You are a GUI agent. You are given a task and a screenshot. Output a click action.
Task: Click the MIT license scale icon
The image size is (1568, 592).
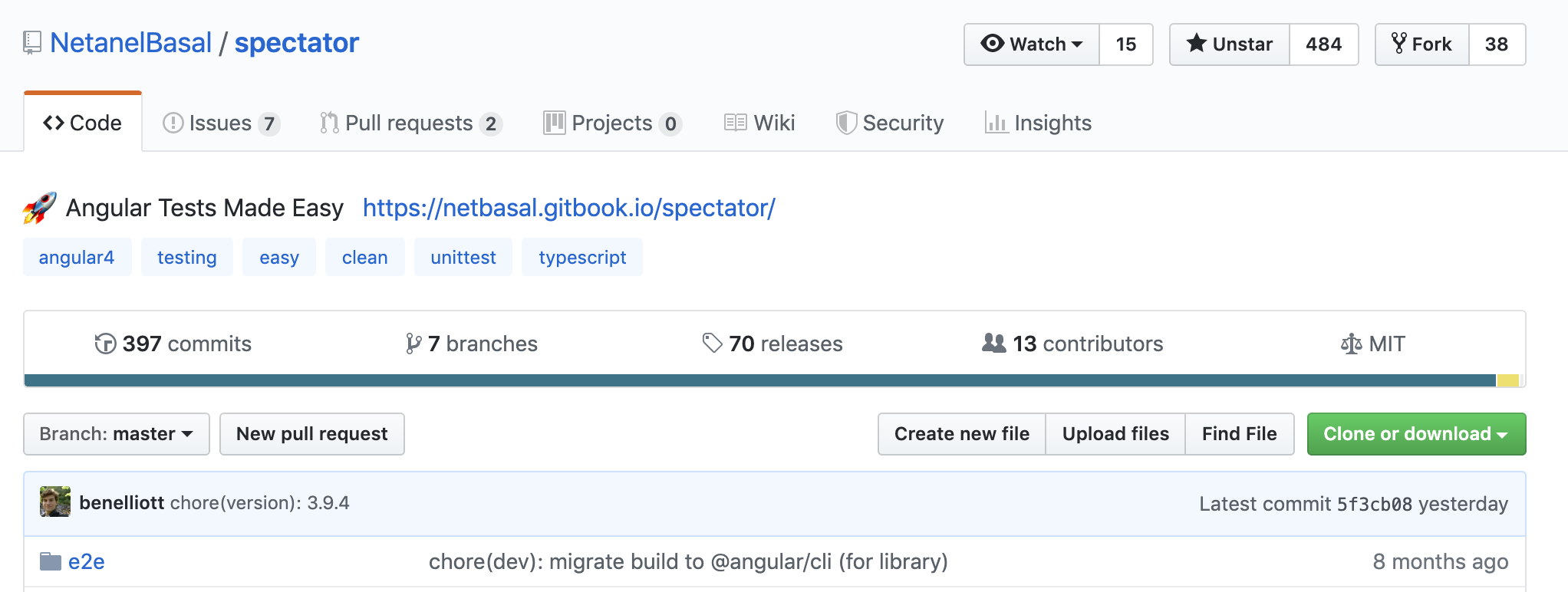tap(1352, 344)
